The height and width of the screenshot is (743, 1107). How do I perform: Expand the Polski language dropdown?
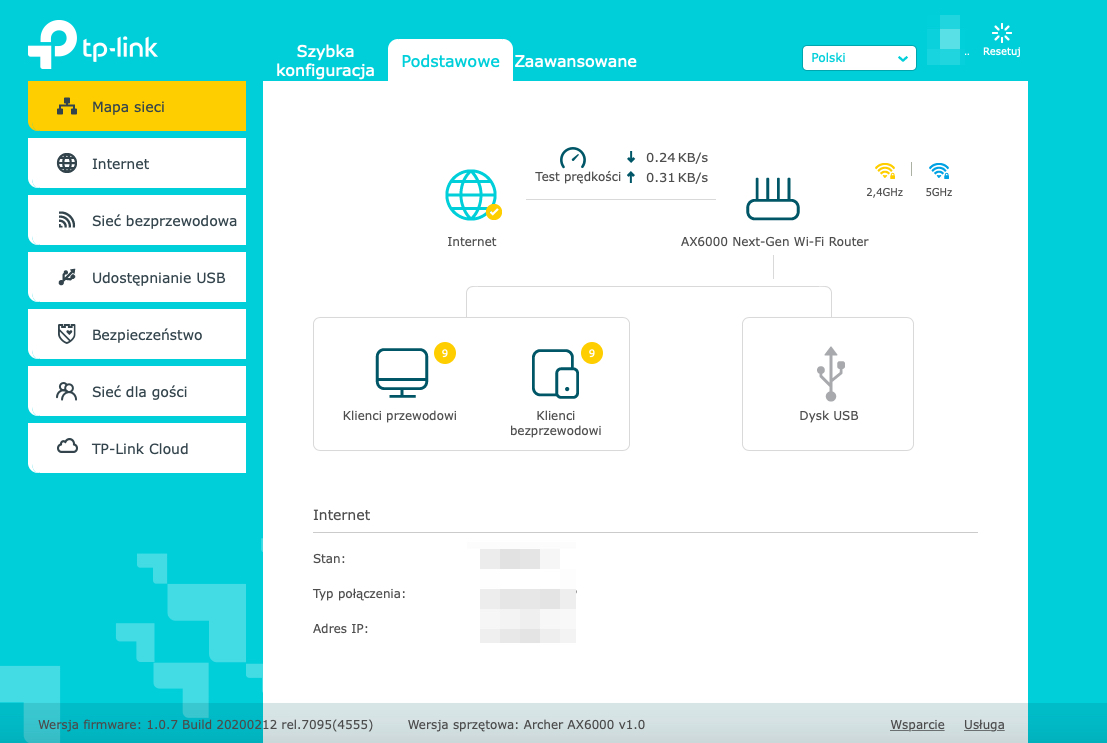(x=859, y=58)
